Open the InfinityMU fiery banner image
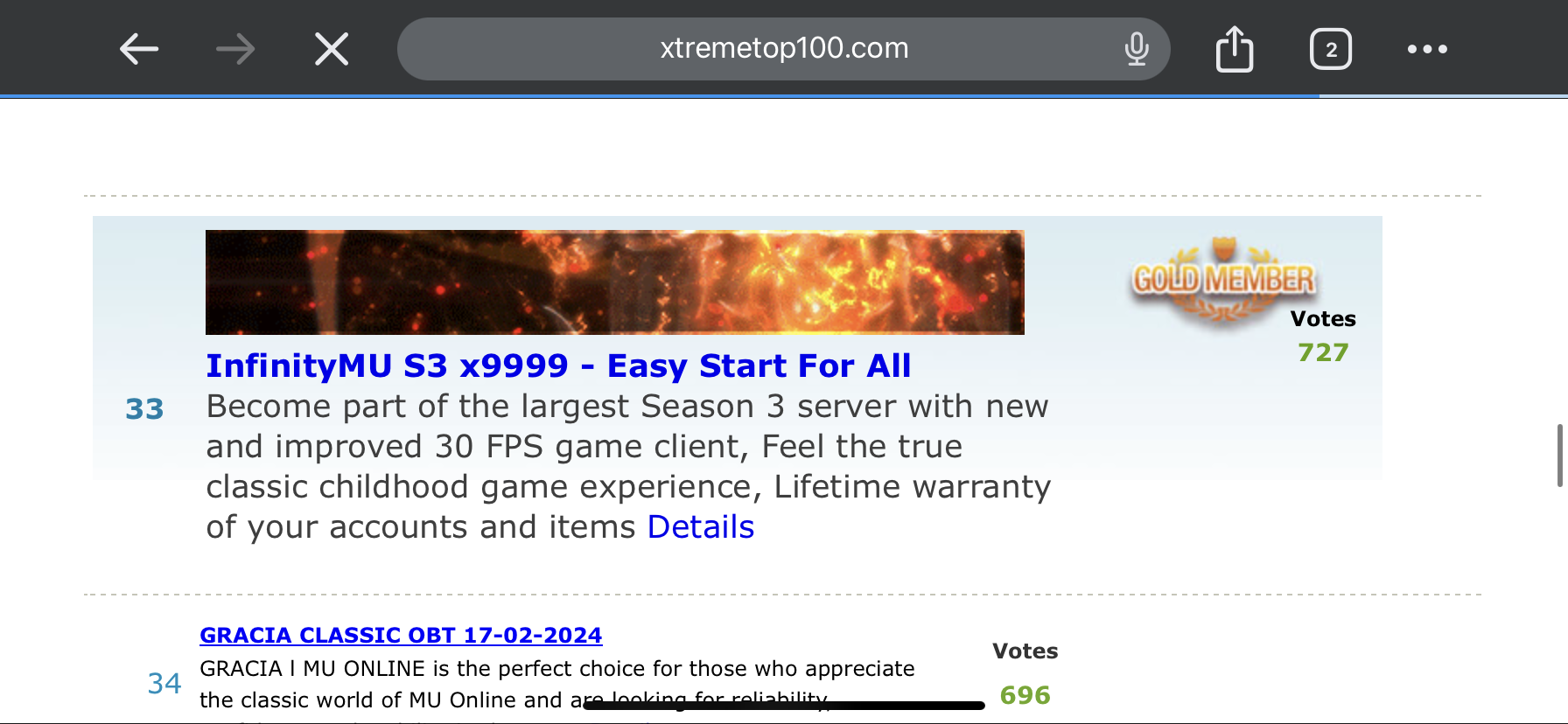 615,282
